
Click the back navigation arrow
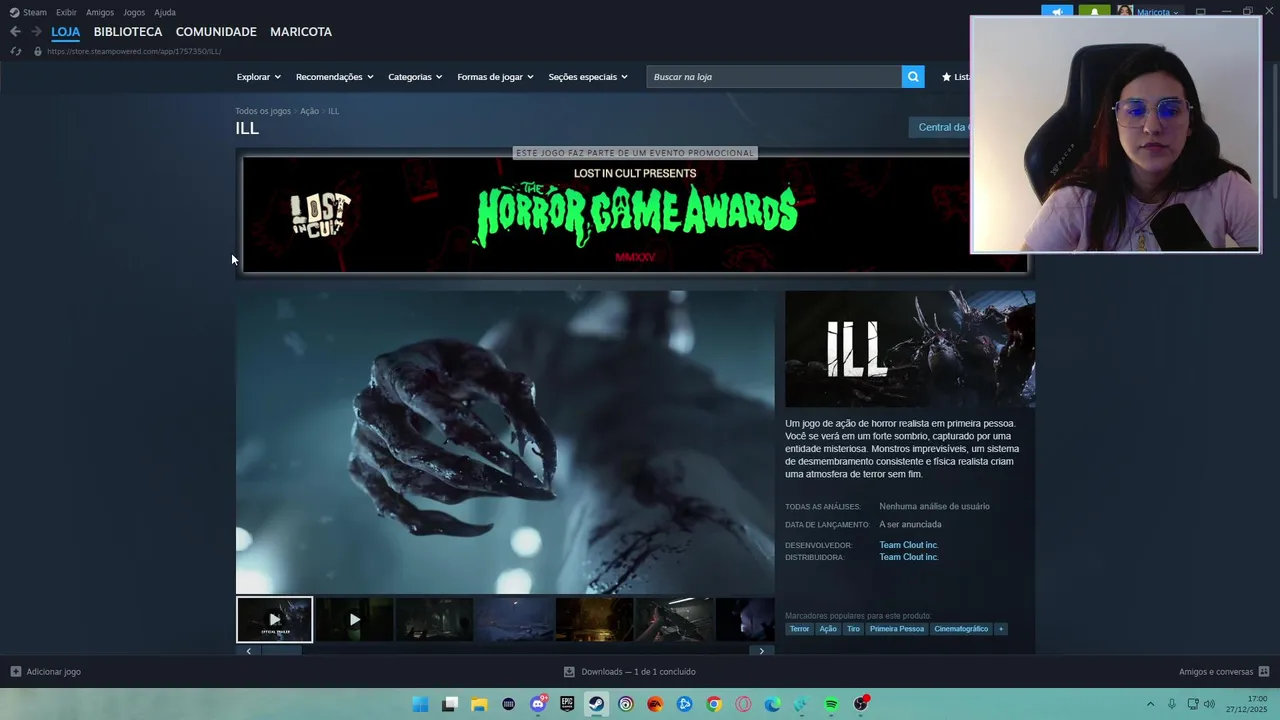[15, 32]
